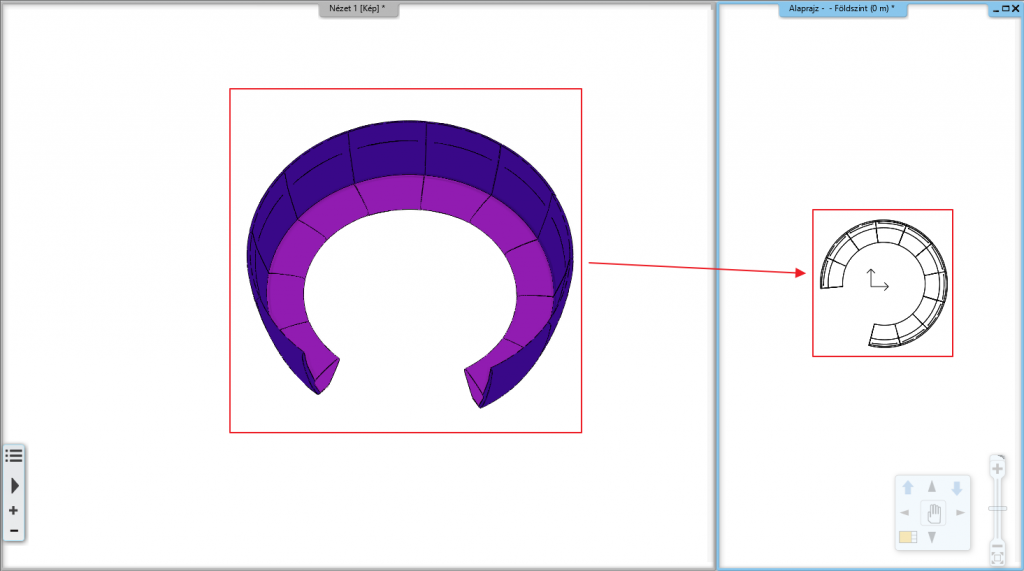Click the yellow layout icon in navigation pad
This screenshot has width=1024, height=571.
[x=907, y=538]
